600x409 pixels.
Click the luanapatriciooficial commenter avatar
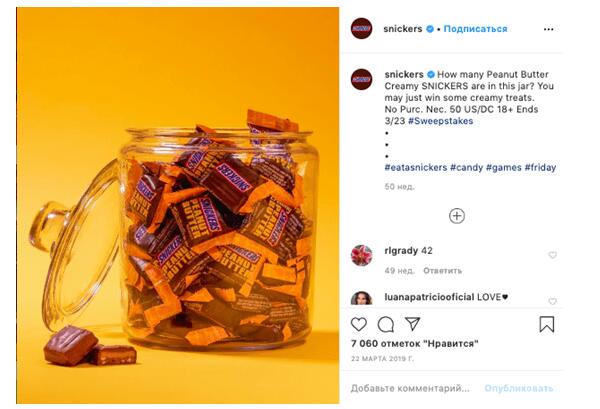pyautogui.click(x=361, y=298)
